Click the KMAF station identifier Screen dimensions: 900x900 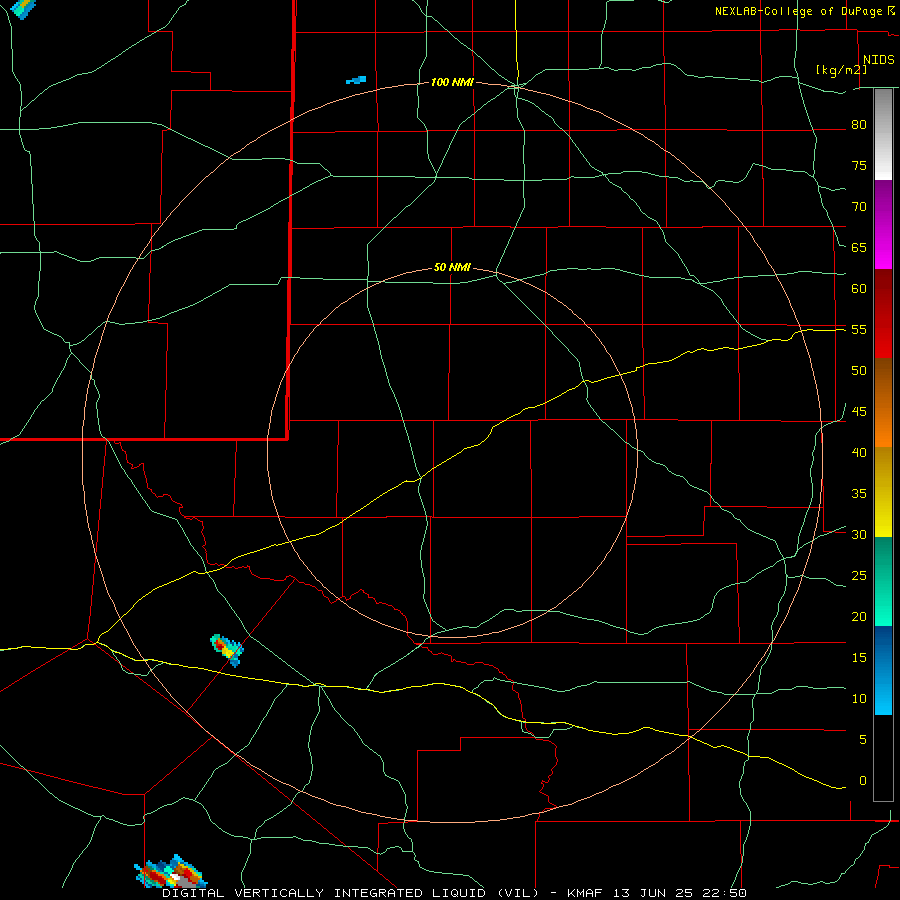(x=584, y=893)
